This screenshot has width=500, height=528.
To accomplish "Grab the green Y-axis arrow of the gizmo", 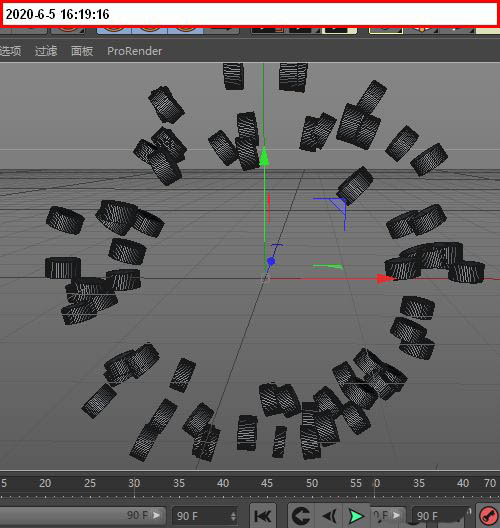I will (264, 157).
